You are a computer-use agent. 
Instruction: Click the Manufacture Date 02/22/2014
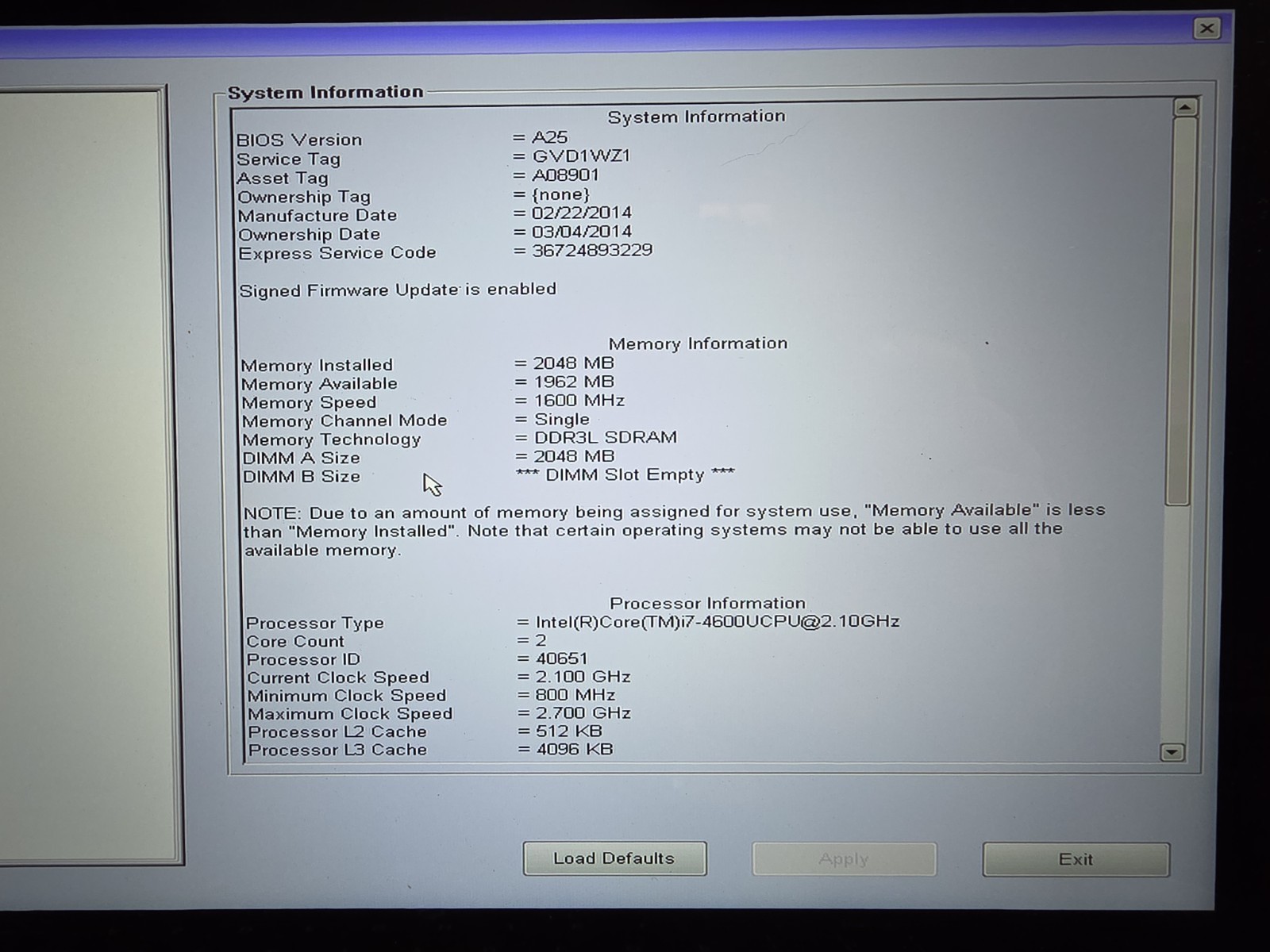[x=582, y=213]
